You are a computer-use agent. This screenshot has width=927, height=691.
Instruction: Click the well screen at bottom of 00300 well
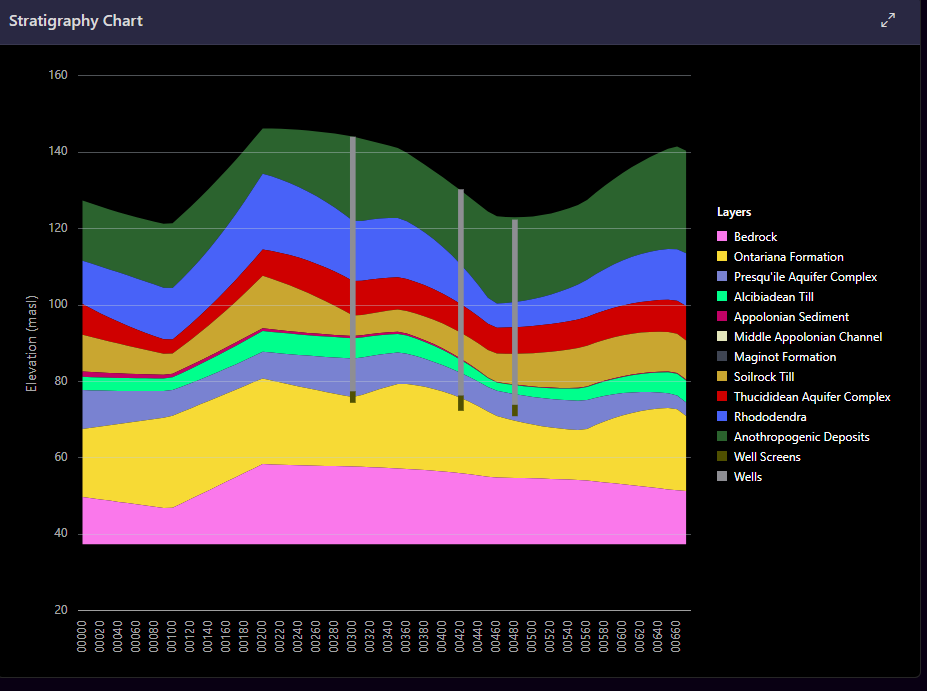pos(353,397)
